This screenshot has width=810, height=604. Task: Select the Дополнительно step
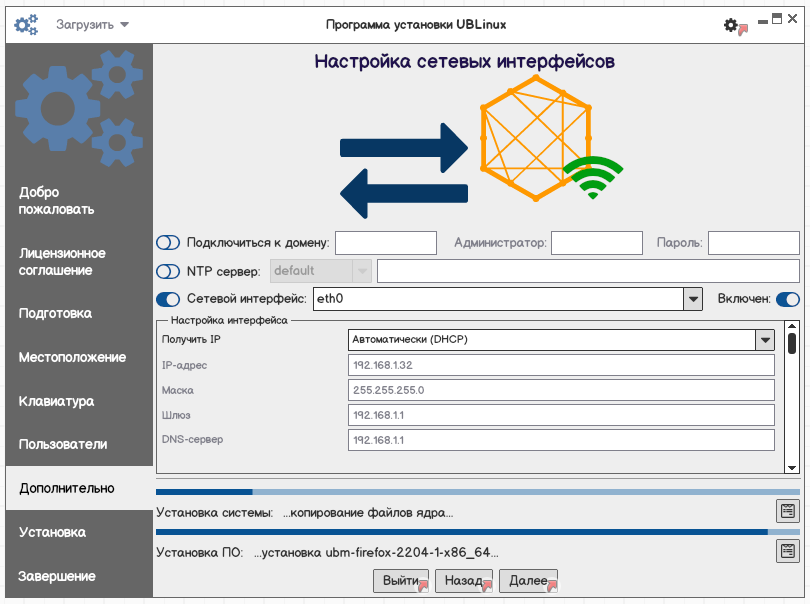[x=79, y=488]
